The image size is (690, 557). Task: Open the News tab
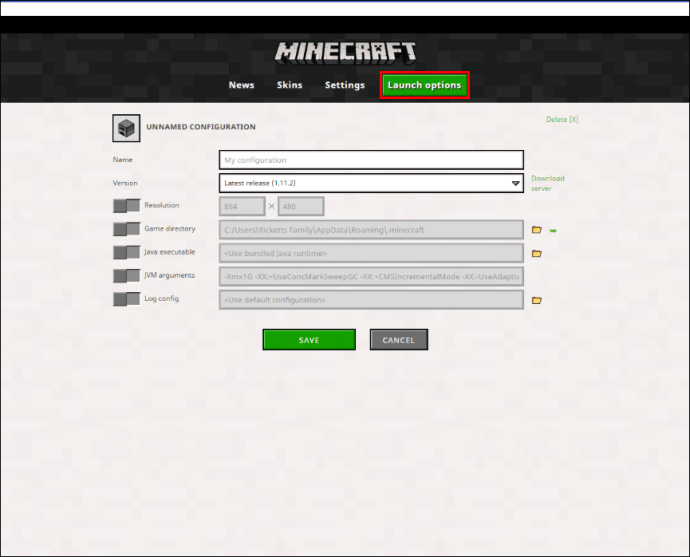(x=242, y=85)
